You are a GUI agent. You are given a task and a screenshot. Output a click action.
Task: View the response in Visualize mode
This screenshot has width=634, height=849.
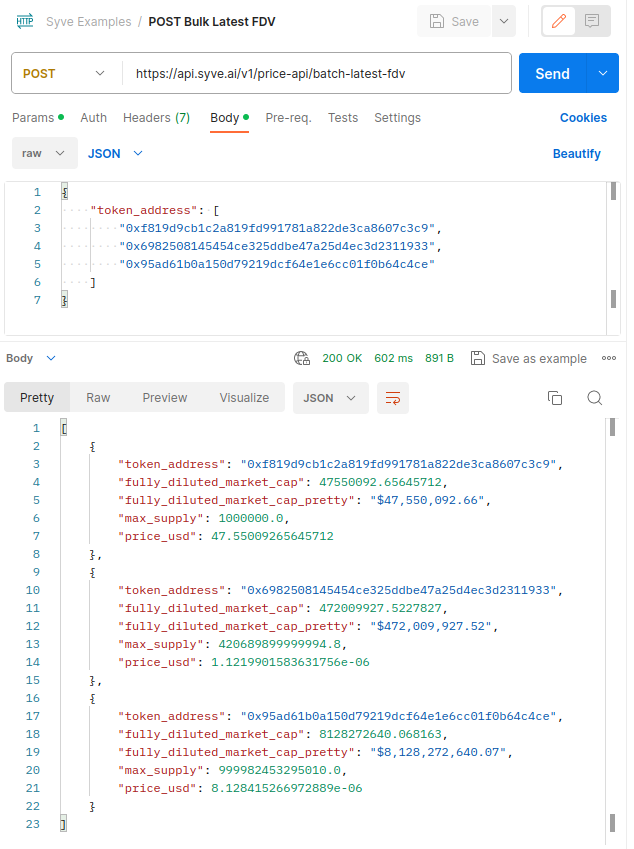tap(244, 397)
